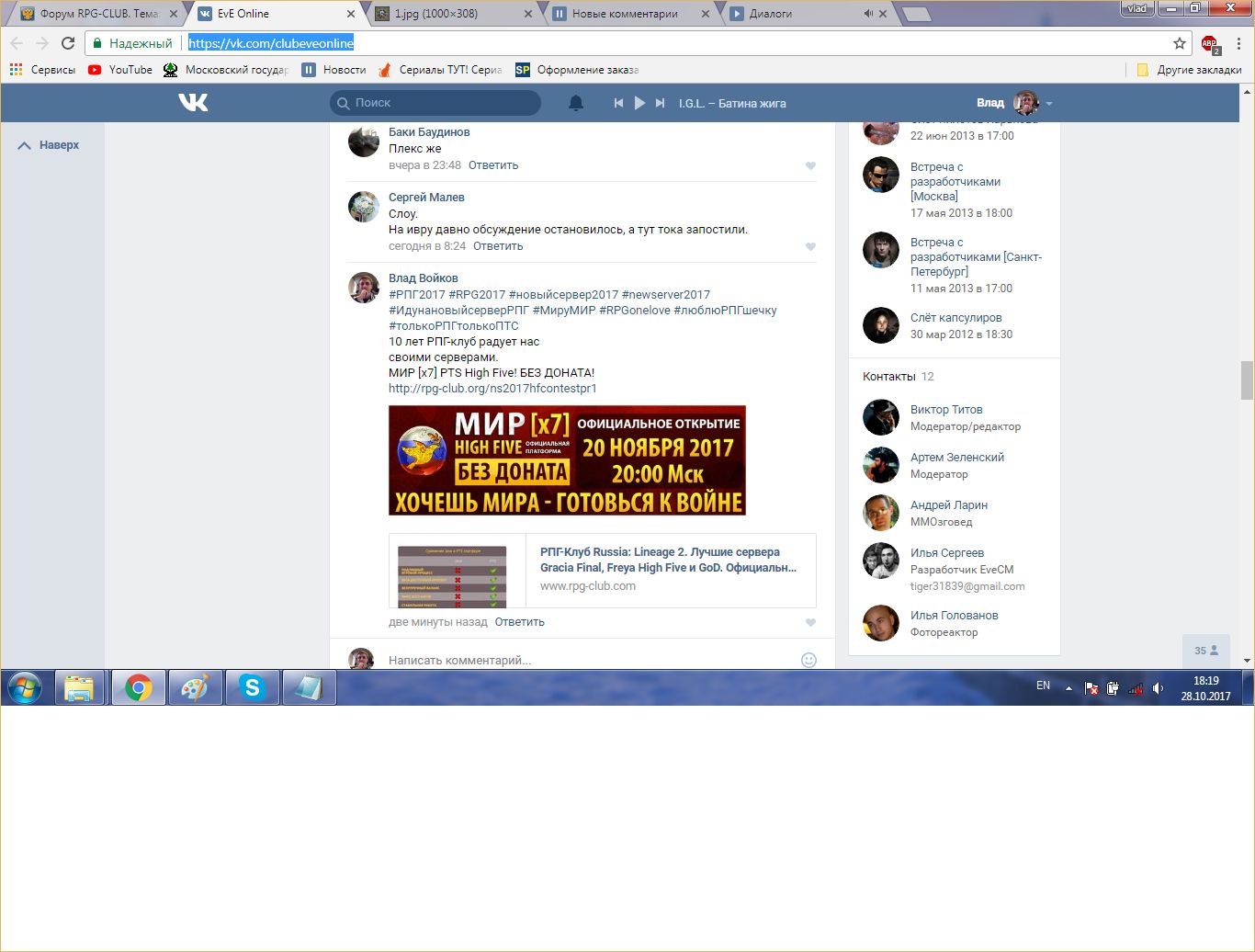Open the Санкт-Петербург developer meeting event
Viewport: 1255px width, 952px height.
(x=976, y=257)
